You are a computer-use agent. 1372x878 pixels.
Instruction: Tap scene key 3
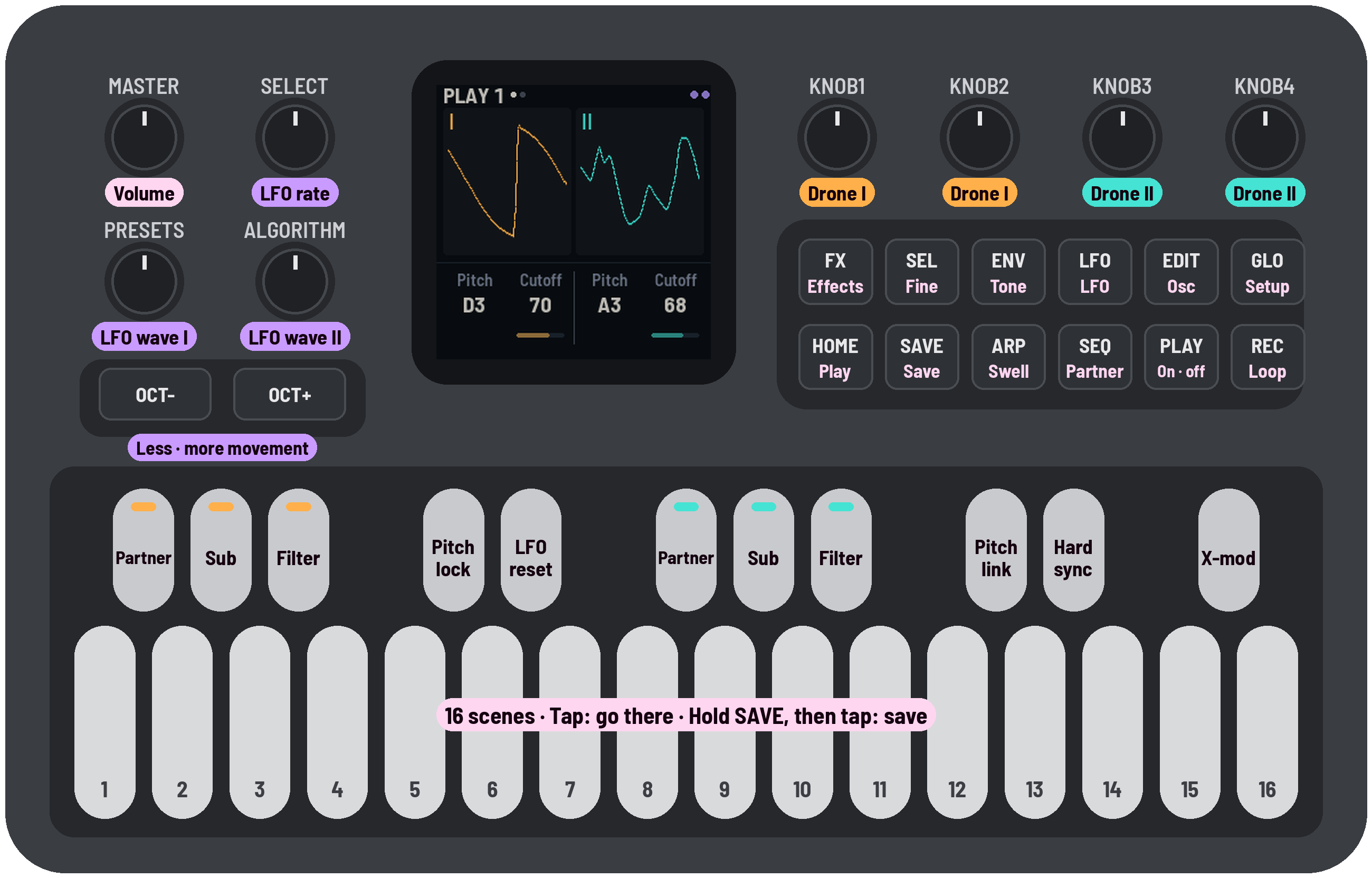[259, 722]
